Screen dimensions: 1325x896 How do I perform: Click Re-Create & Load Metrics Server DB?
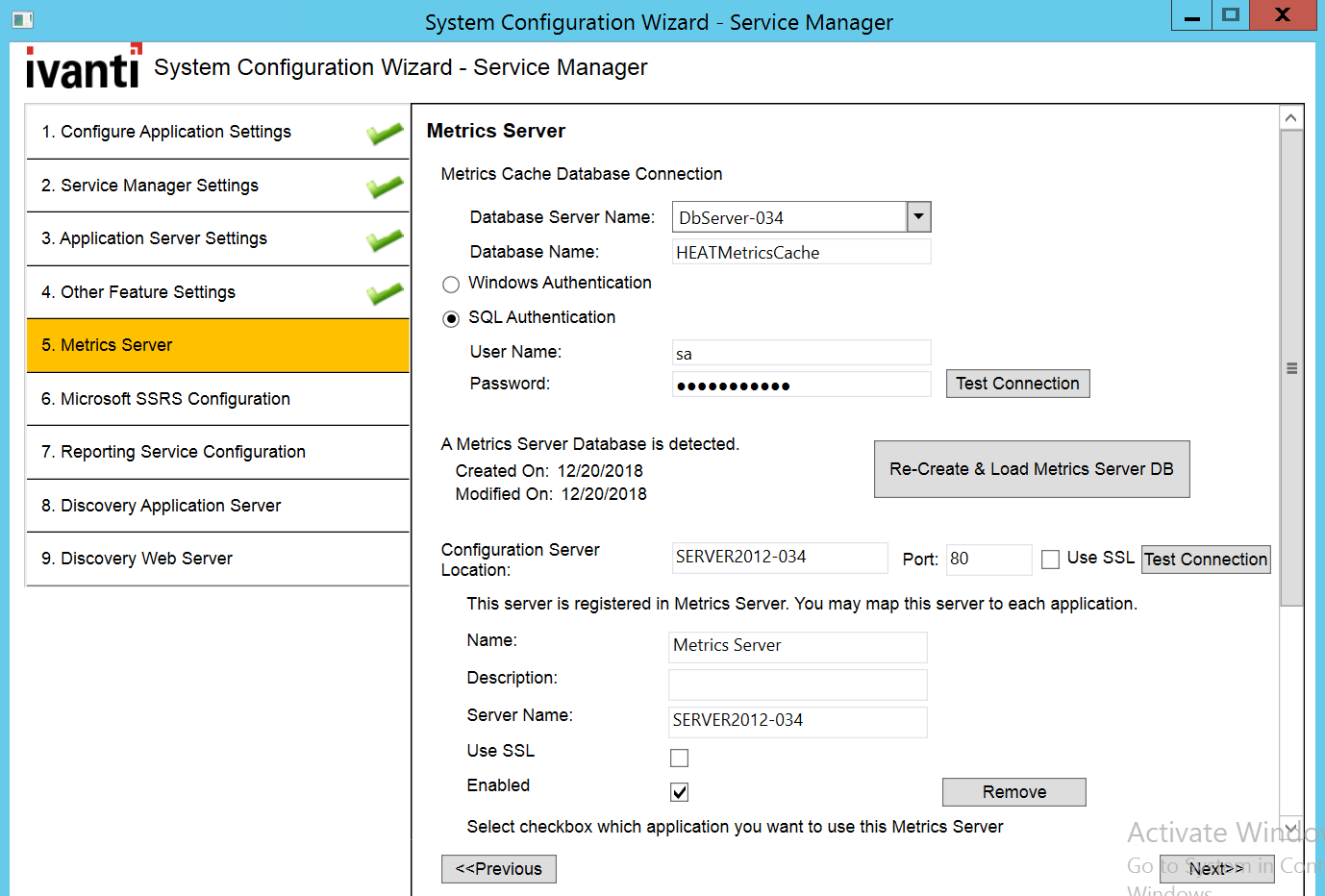coord(1031,468)
